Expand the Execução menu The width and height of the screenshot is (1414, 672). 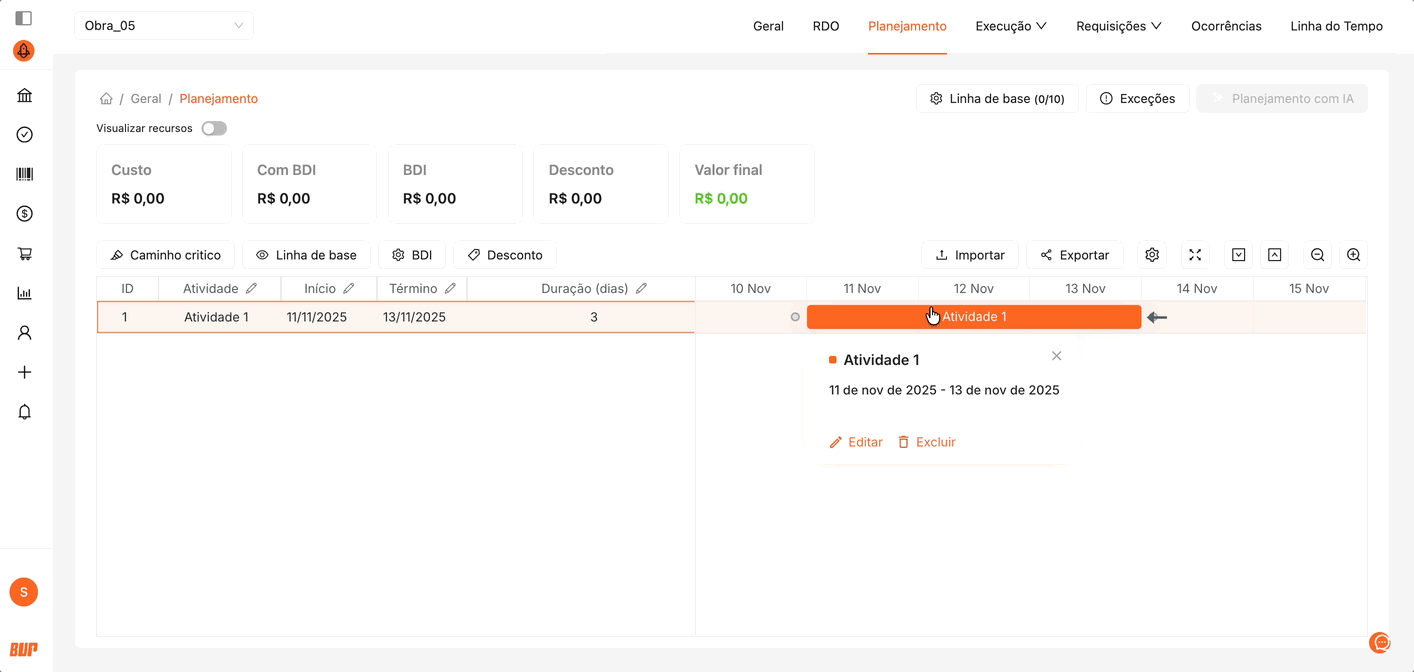point(1010,26)
